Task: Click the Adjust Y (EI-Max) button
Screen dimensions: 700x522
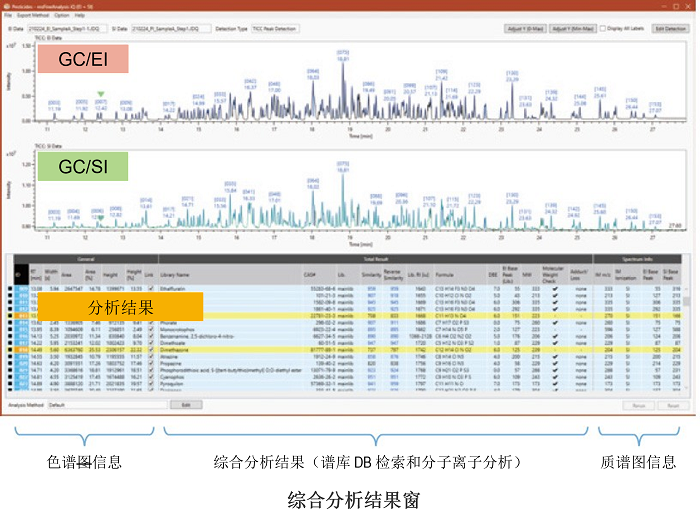Action: tap(524, 29)
